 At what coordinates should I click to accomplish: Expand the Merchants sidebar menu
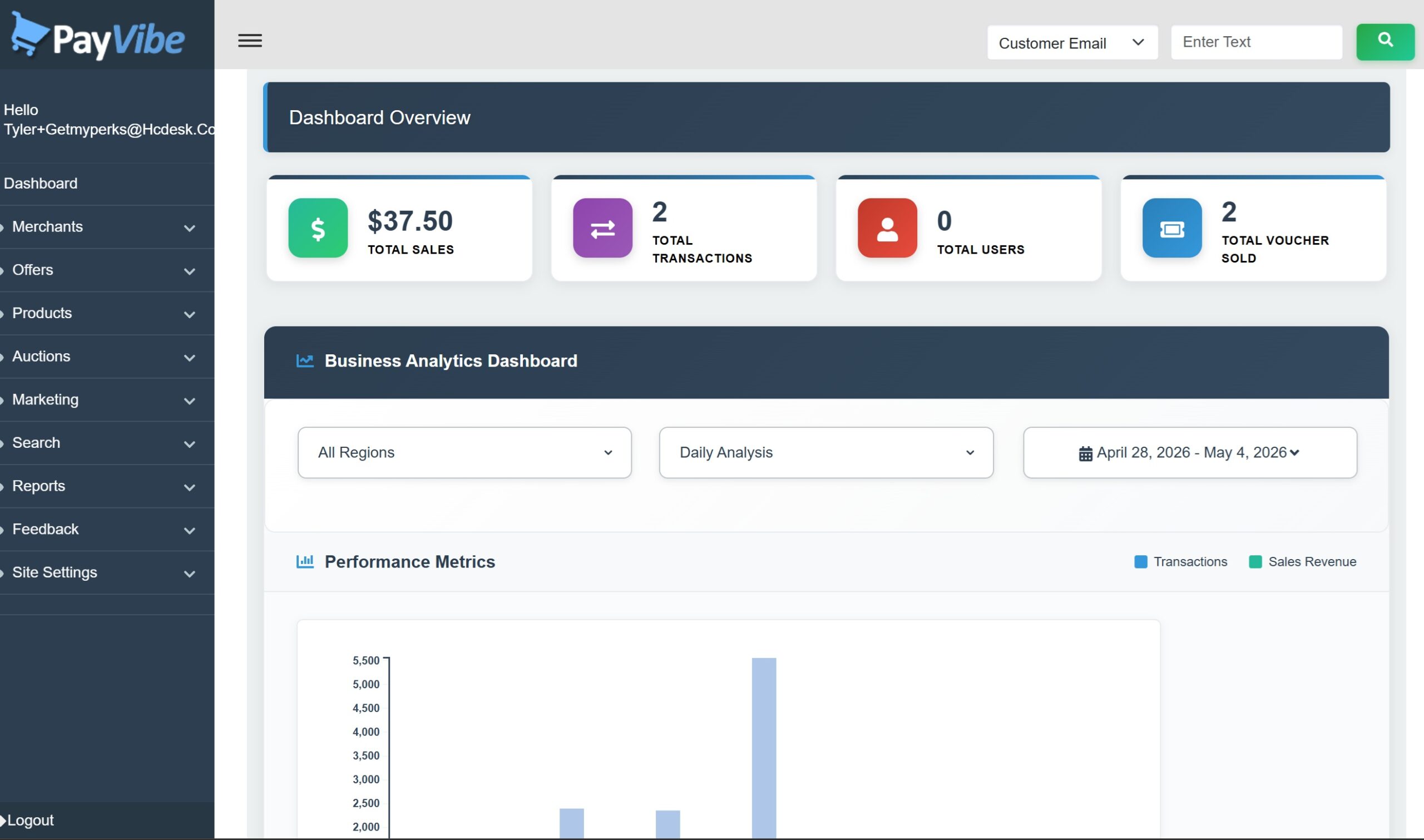(107, 227)
